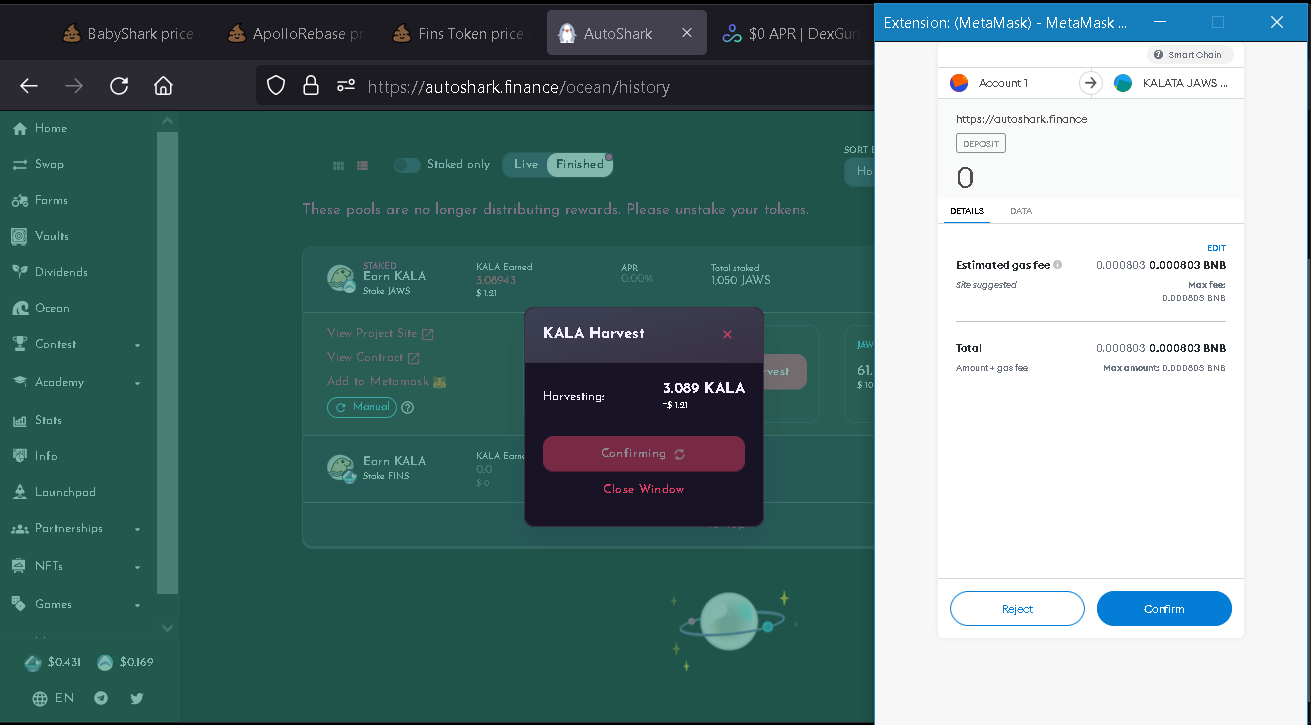The width and height of the screenshot is (1311, 725).
Task: Open the View Contract link
Action: point(373,357)
